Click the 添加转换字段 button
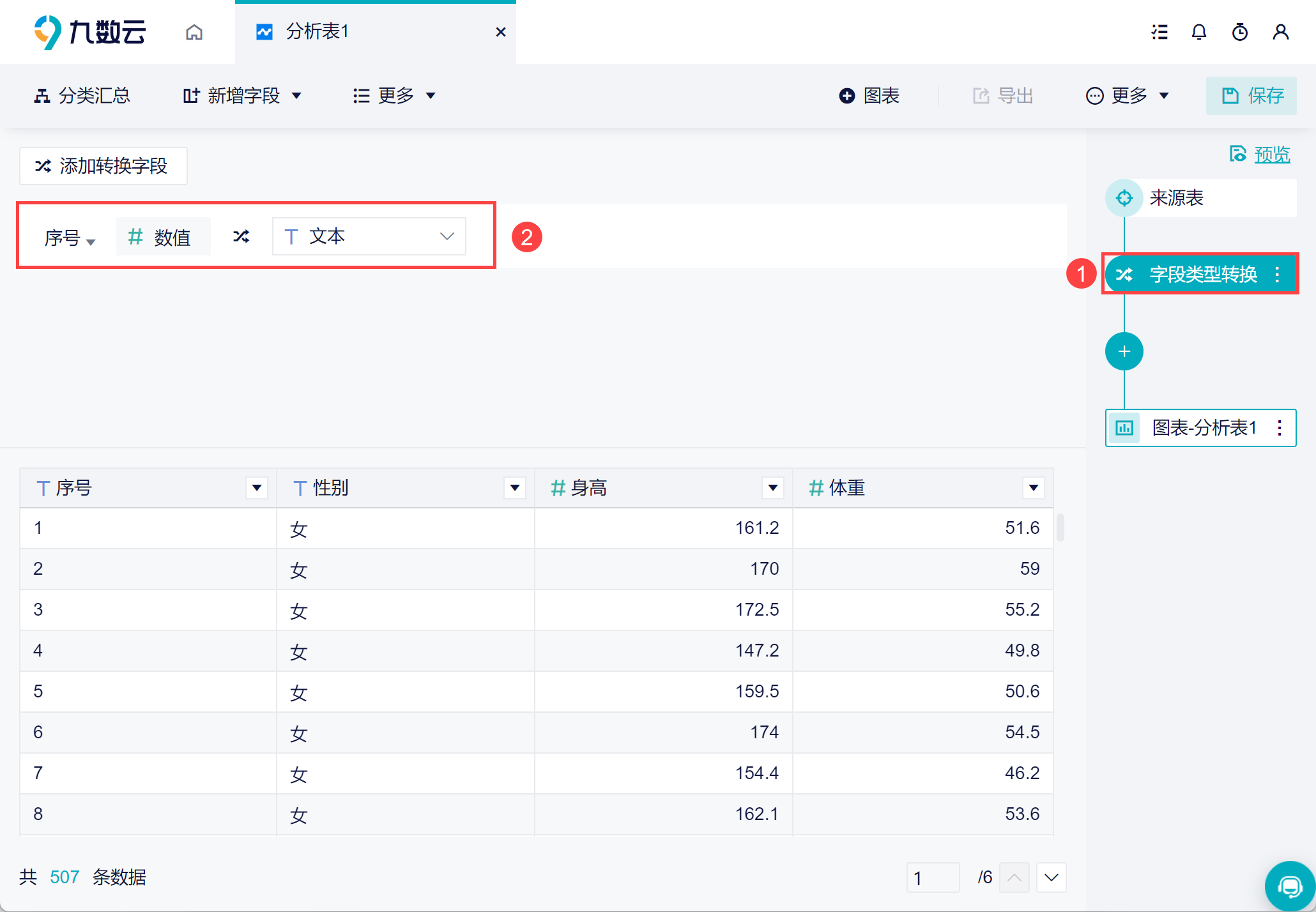Screen dimensions: 1316x912 pos(103,166)
